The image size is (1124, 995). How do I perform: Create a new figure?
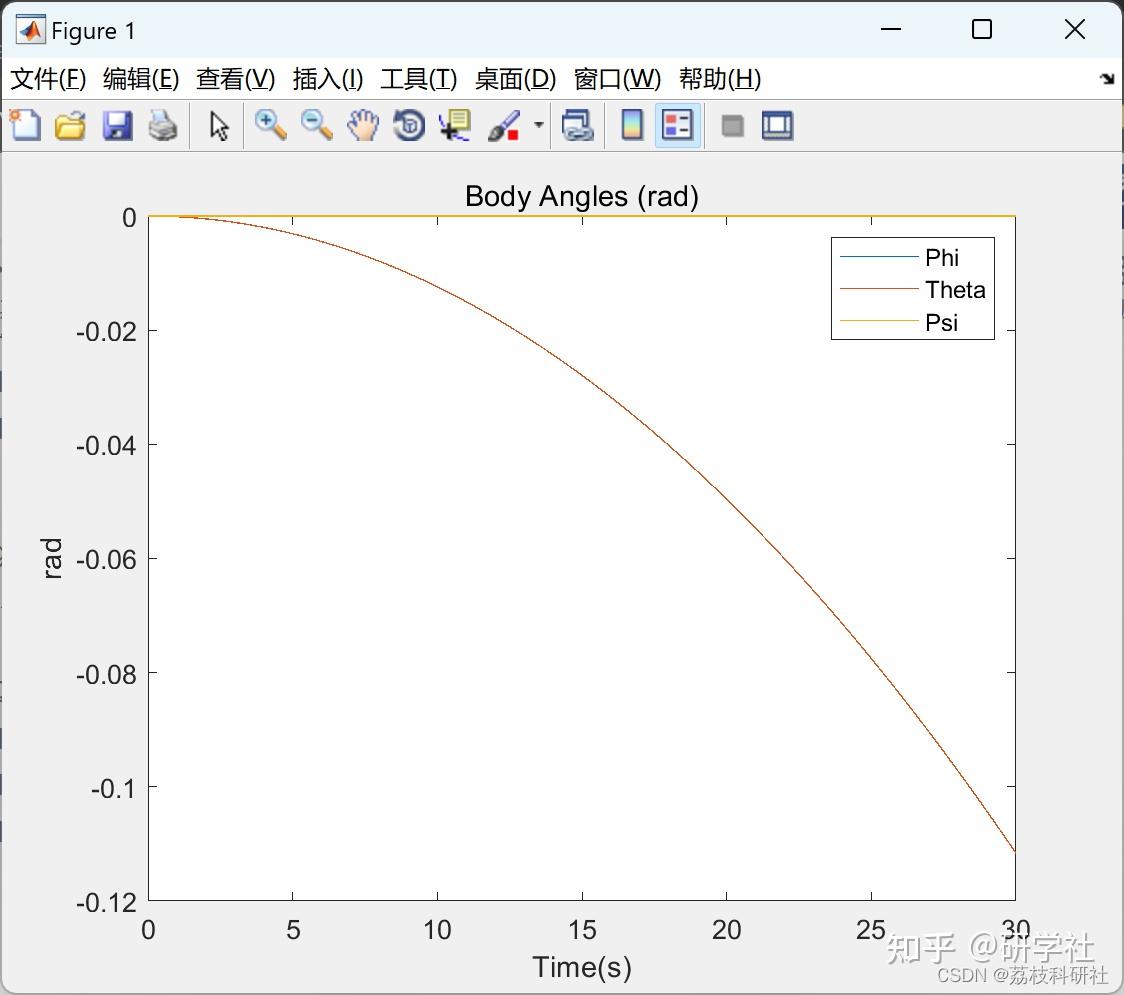(x=25, y=125)
